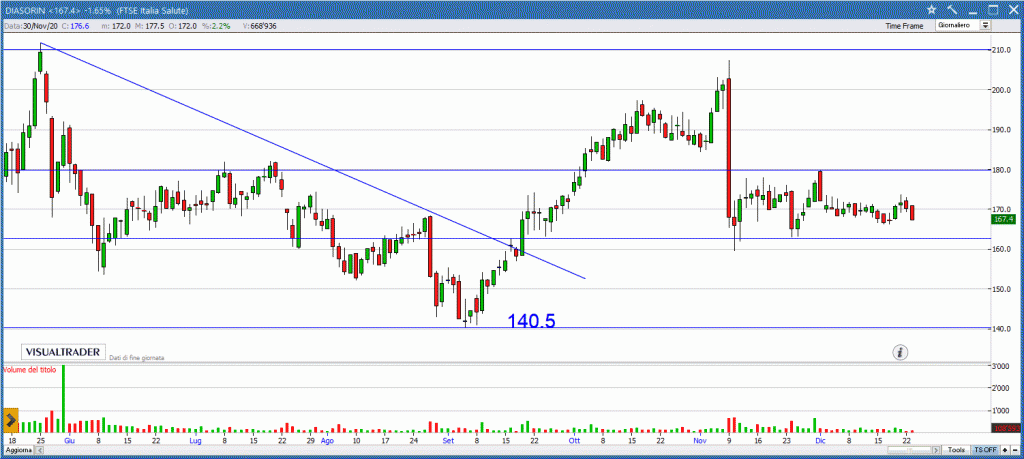This screenshot has width=1024, height=459.
Task: Click the horizontal scrollbar thumb near Tools
Action: [x=910, y=451]
